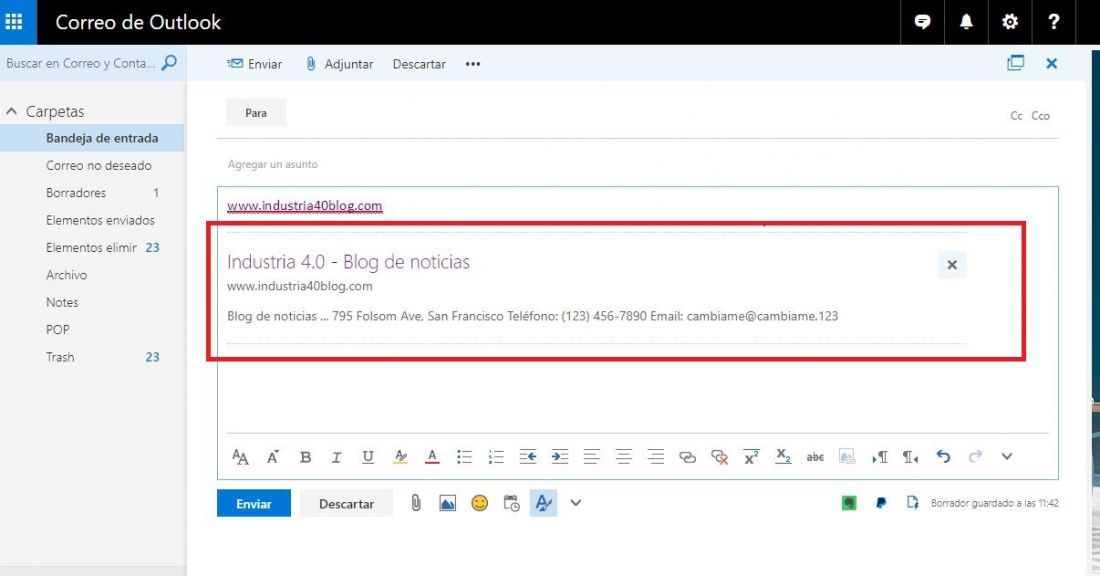Center the text
This screenshot has width=1100, height=576.
tap(623, 457)
